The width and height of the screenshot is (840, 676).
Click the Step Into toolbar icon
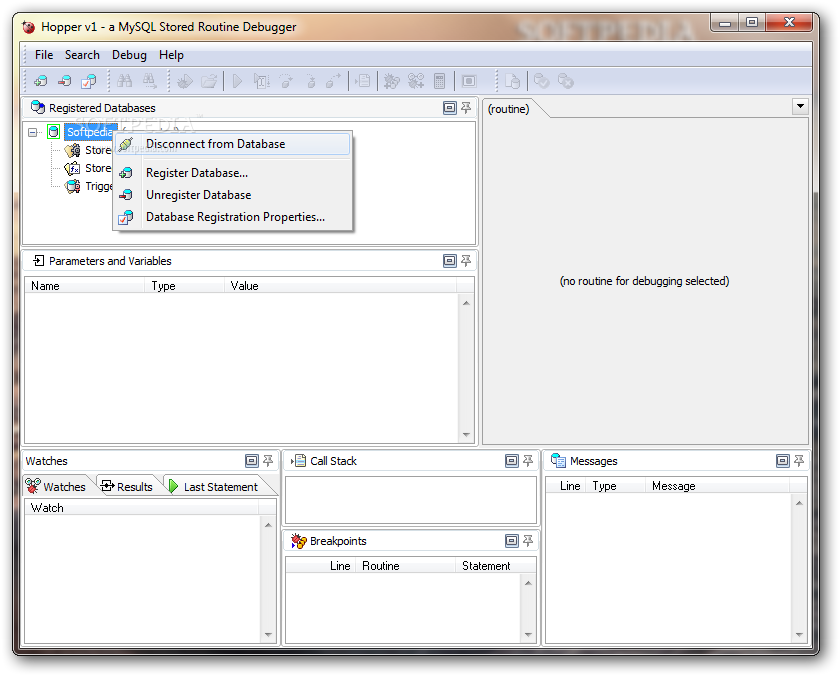point(310,81)
